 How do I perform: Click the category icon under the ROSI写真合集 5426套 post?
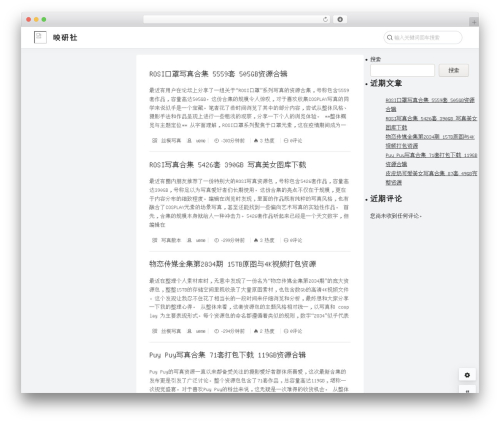point(154,240)
